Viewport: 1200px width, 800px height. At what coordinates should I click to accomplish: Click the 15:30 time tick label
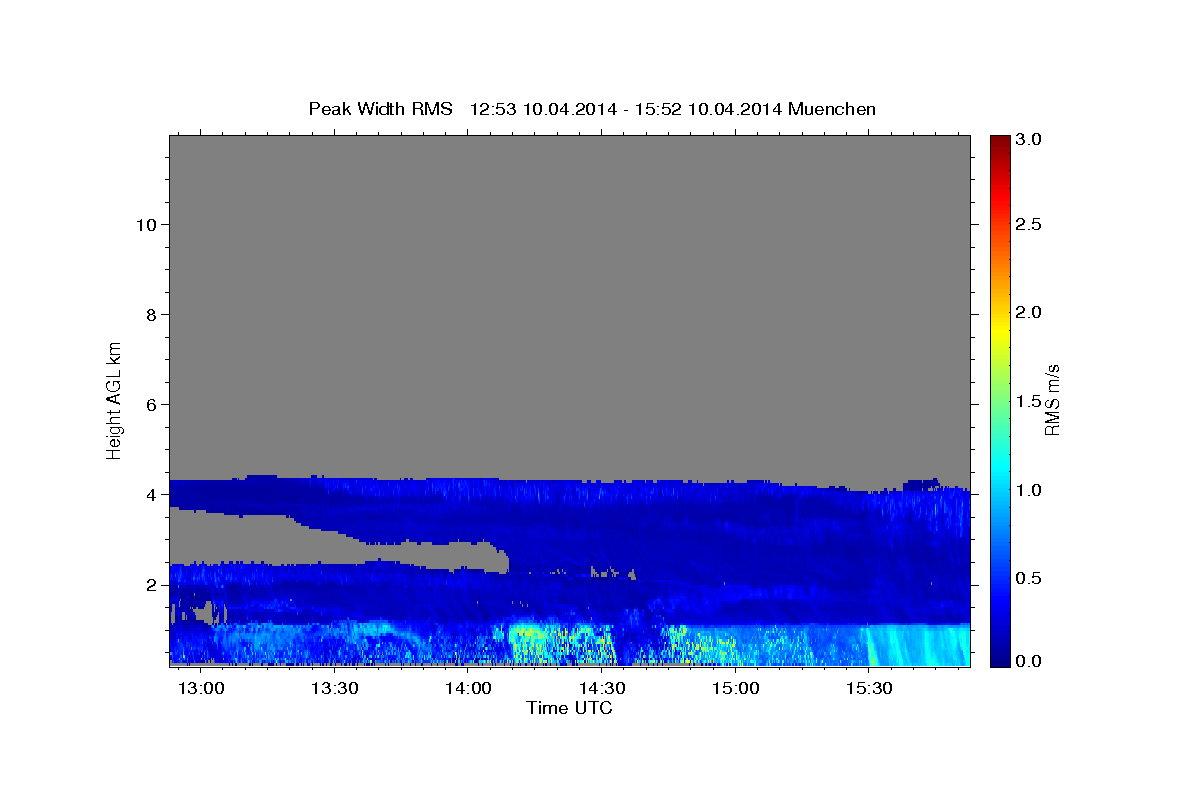[870, 689]
